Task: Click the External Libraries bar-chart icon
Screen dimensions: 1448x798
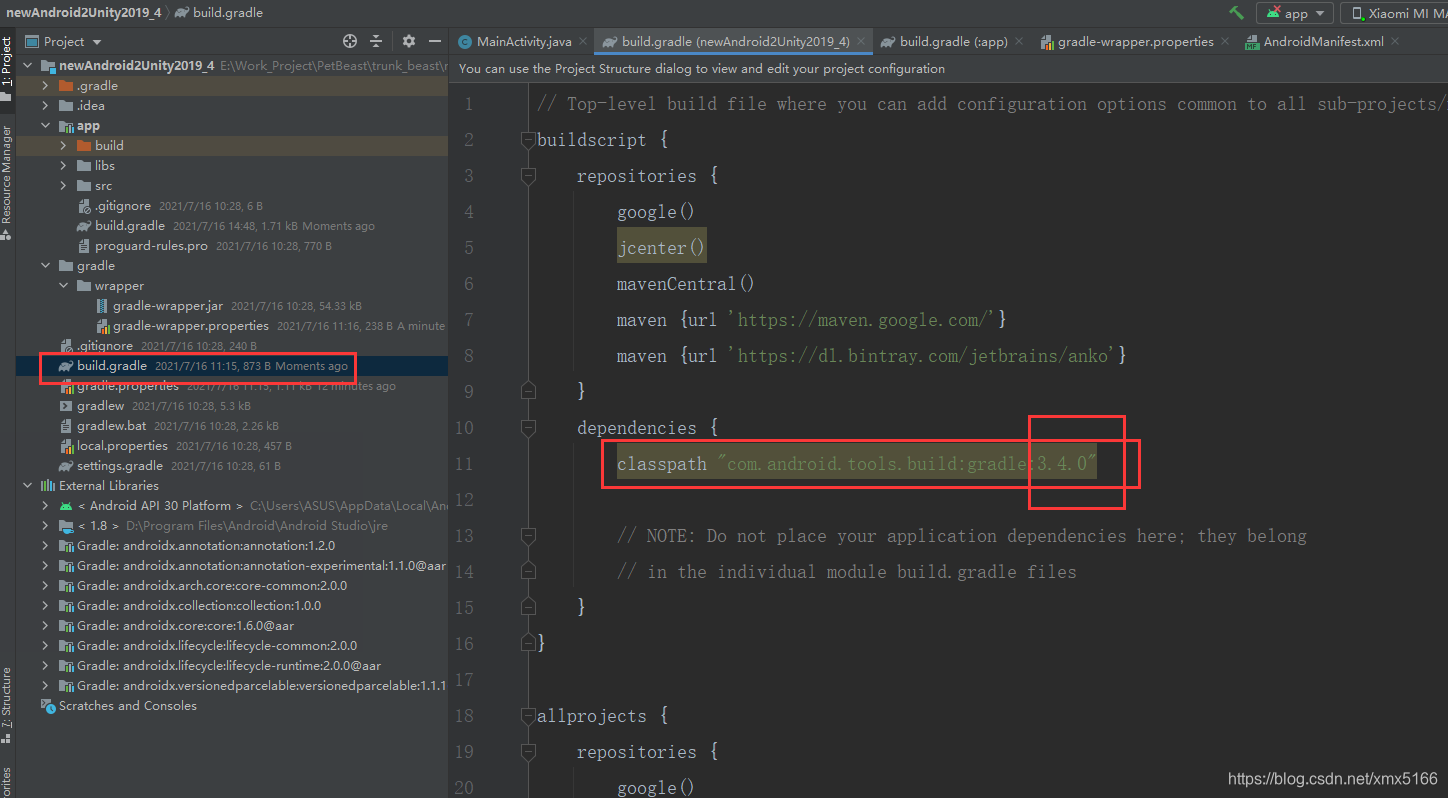Action: click(48, 486)
